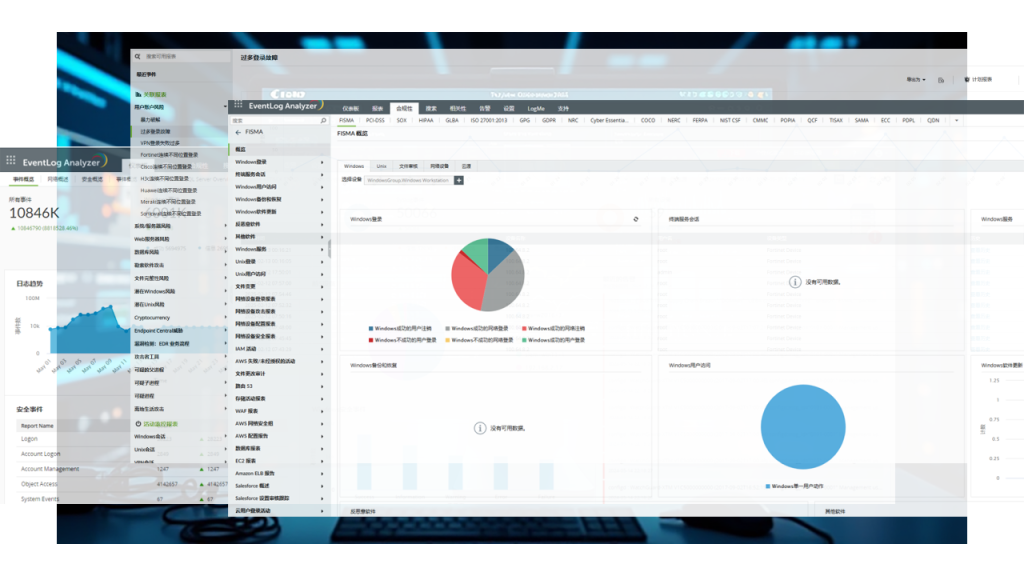Show more compliance tabs via the overflow chevron
Image resolution: width=1024 pixels, height=576 pixels.
click(x=956, y=121)
